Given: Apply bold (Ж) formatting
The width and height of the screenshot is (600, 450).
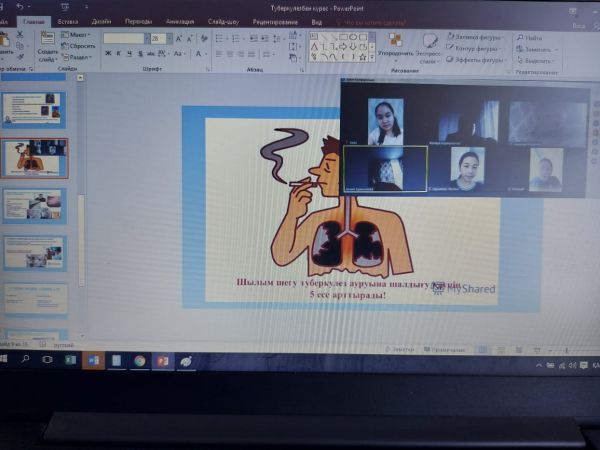Looking at the screenshot, I should 107,54.
